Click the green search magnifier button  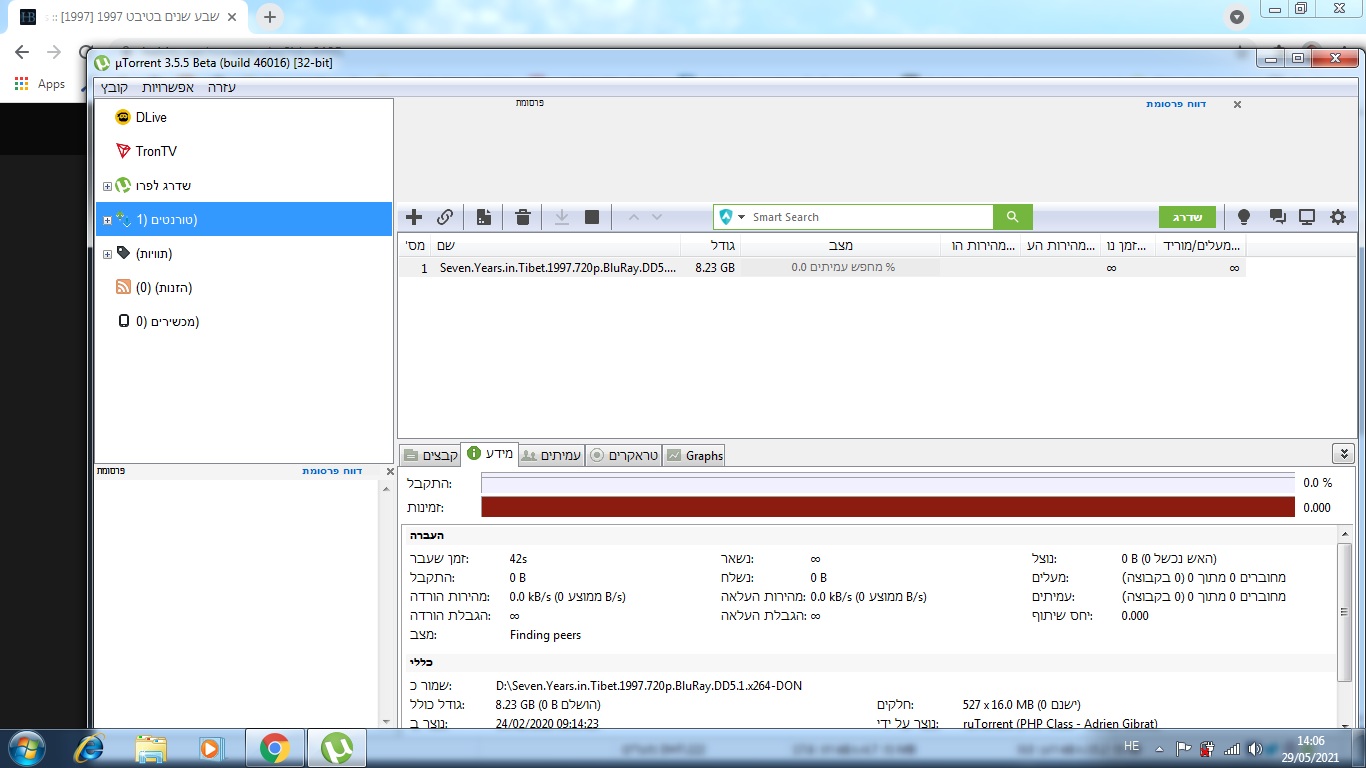coord(1012,217)
